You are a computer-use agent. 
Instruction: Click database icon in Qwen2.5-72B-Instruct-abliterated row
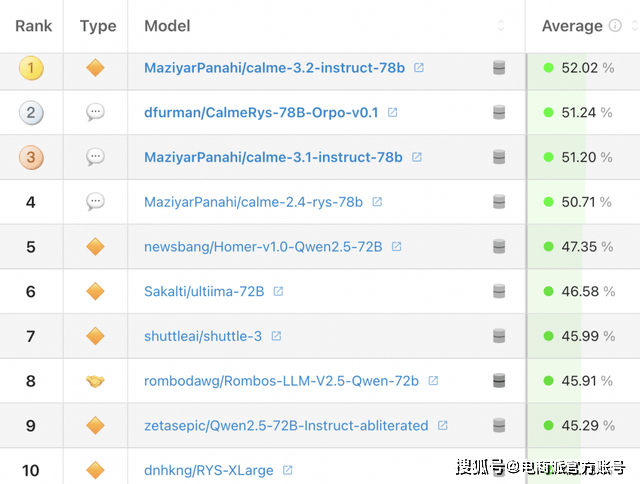tap(499, 426)
